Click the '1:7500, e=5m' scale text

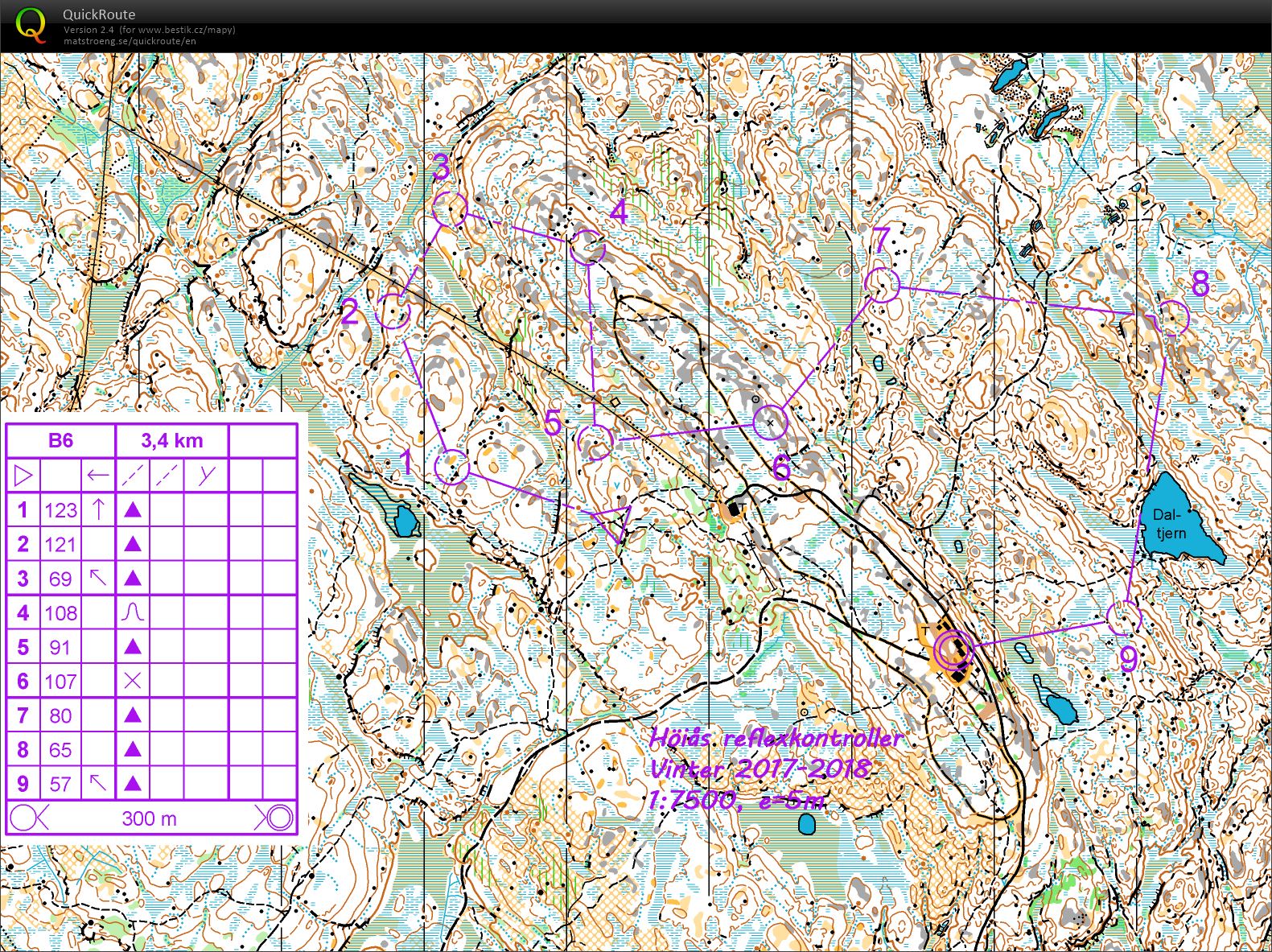[x=736, y=799]
